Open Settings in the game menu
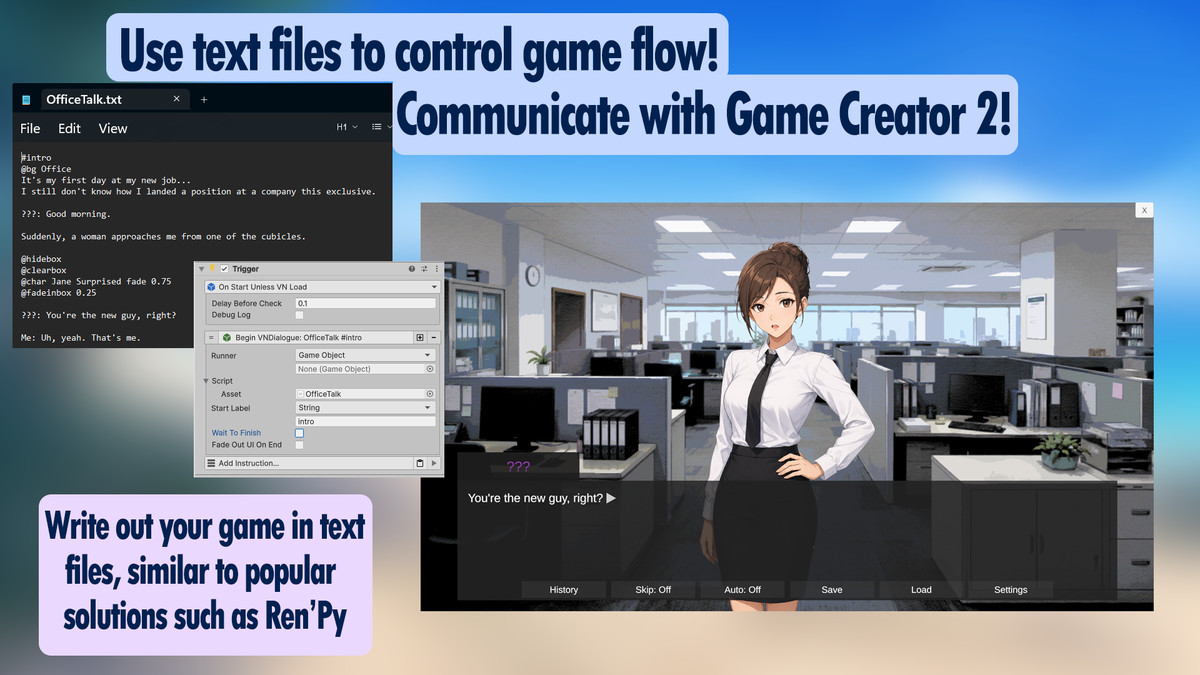This screenshot has width=1200, height=675. coord(1010,589)
